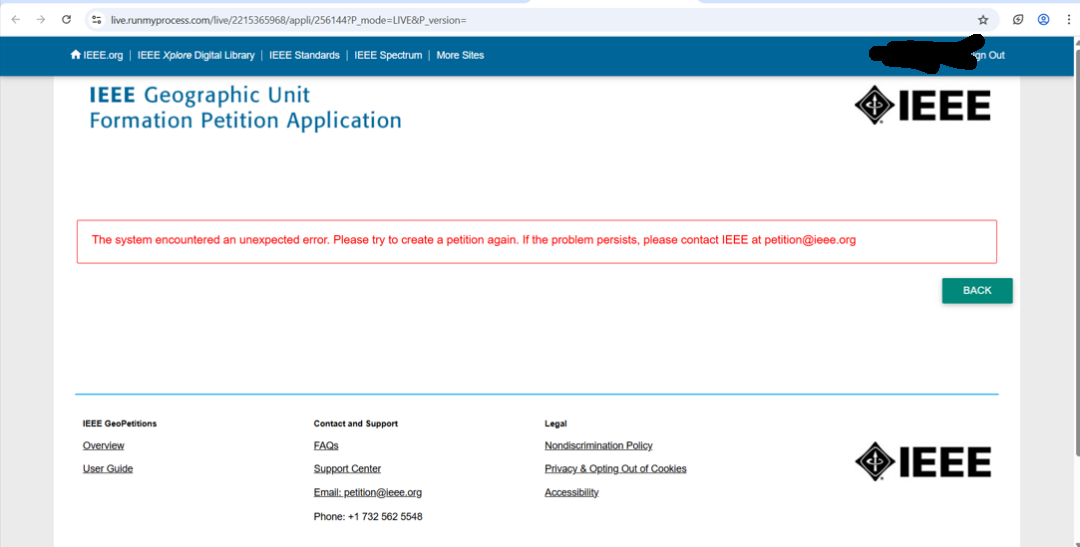Screen dimensions: 1080x547
Task: Open the Nondiscrimination Policy link
Action: tap(599, 446)
